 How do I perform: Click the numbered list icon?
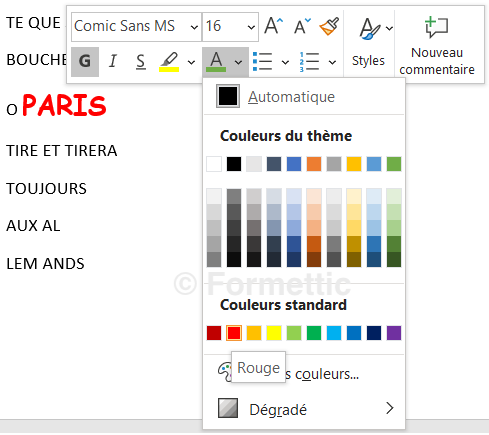[x=309, y=62]
